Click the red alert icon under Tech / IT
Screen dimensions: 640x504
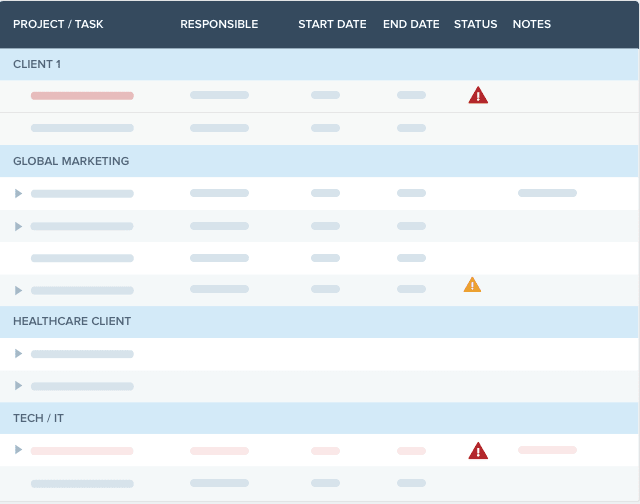[478, 451]
